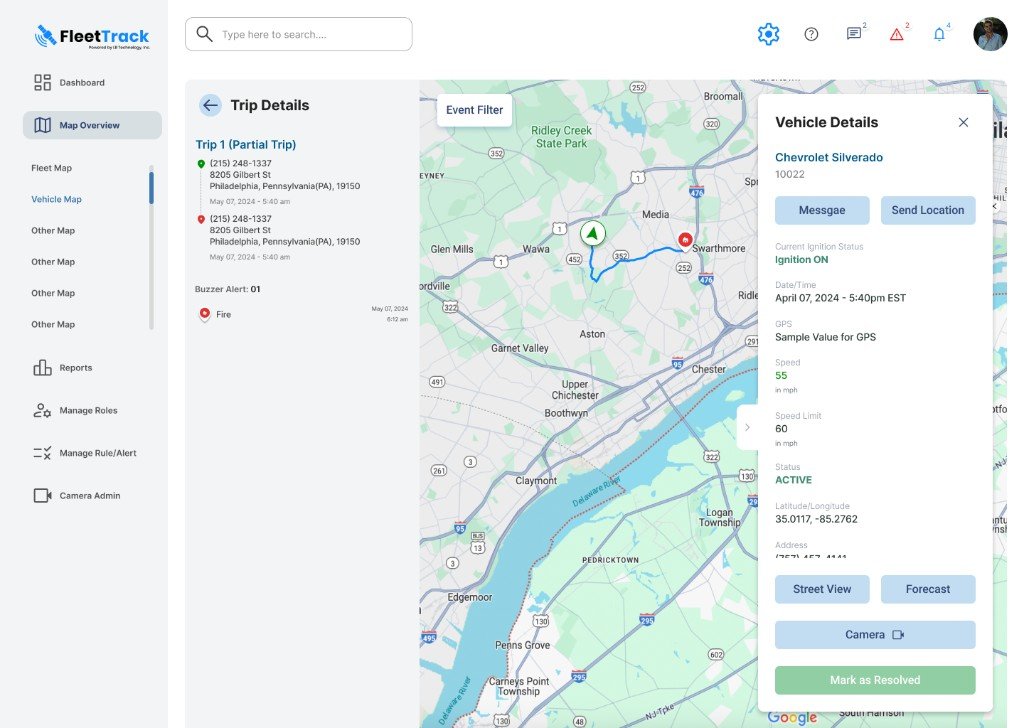This screenshot has height=728, width=1024.
Task: Click the red fire marker on map
Action: 684,240
